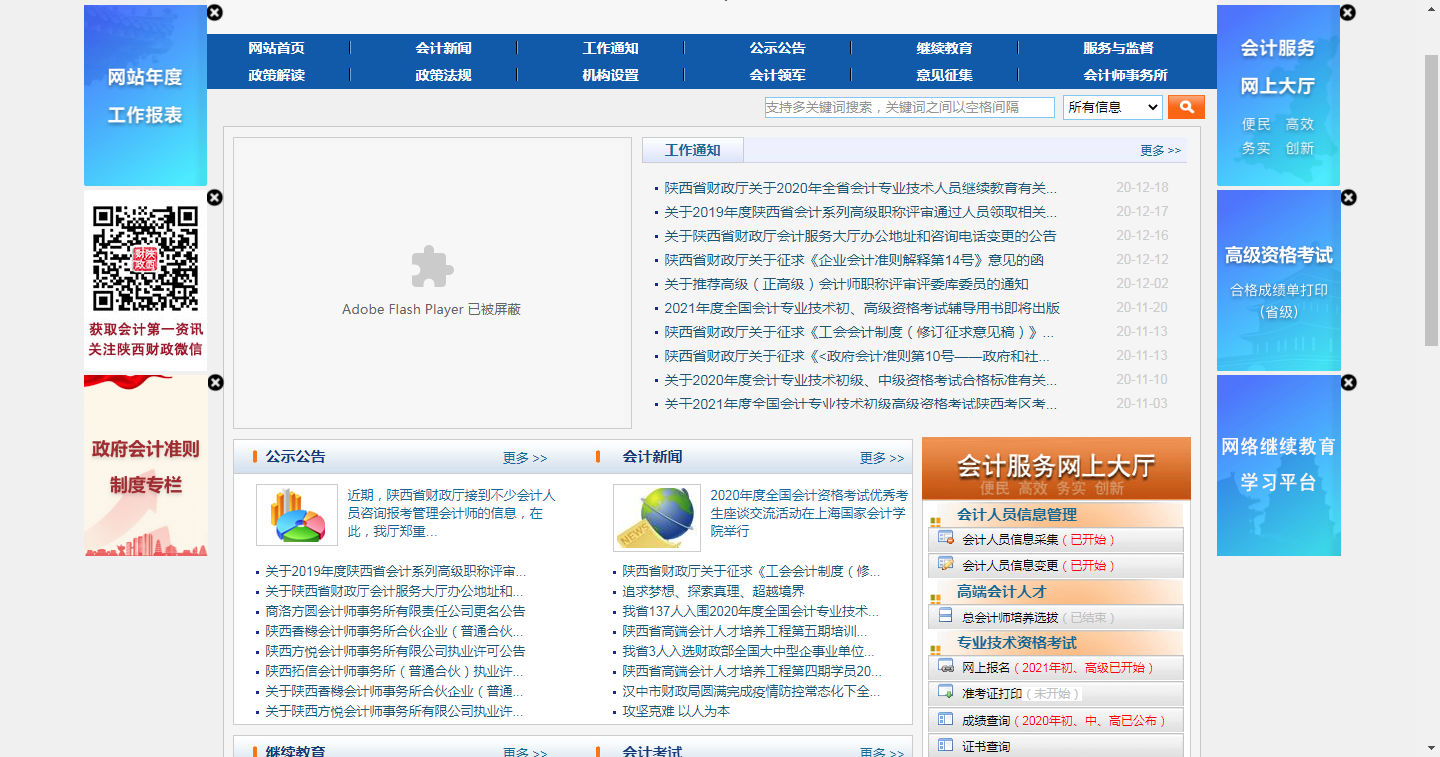This screenshot has width=1440, height=757.
Task: Click the icon beside 证书查询
Action: click(945, 745)
